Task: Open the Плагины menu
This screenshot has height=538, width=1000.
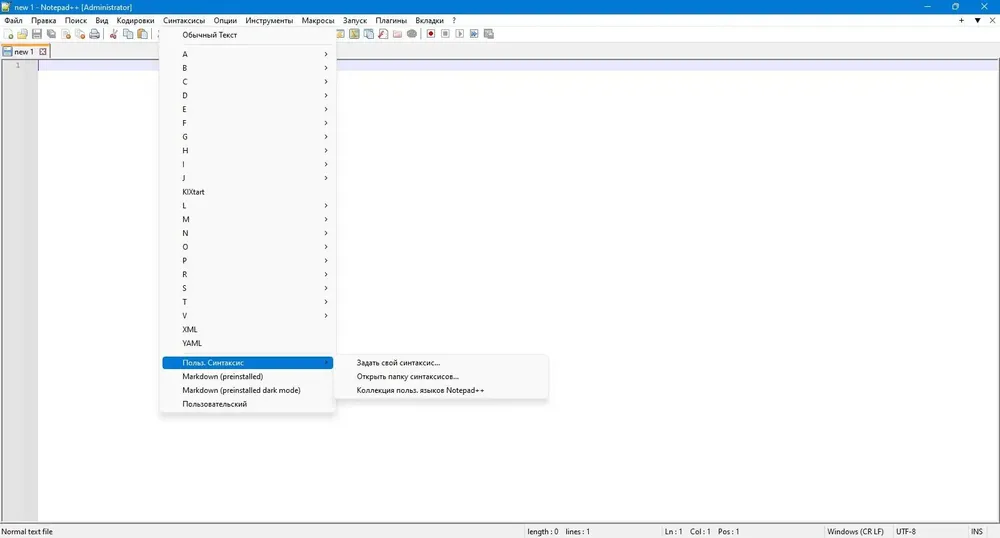Action: pyautogui.click(x=391, y=20)
